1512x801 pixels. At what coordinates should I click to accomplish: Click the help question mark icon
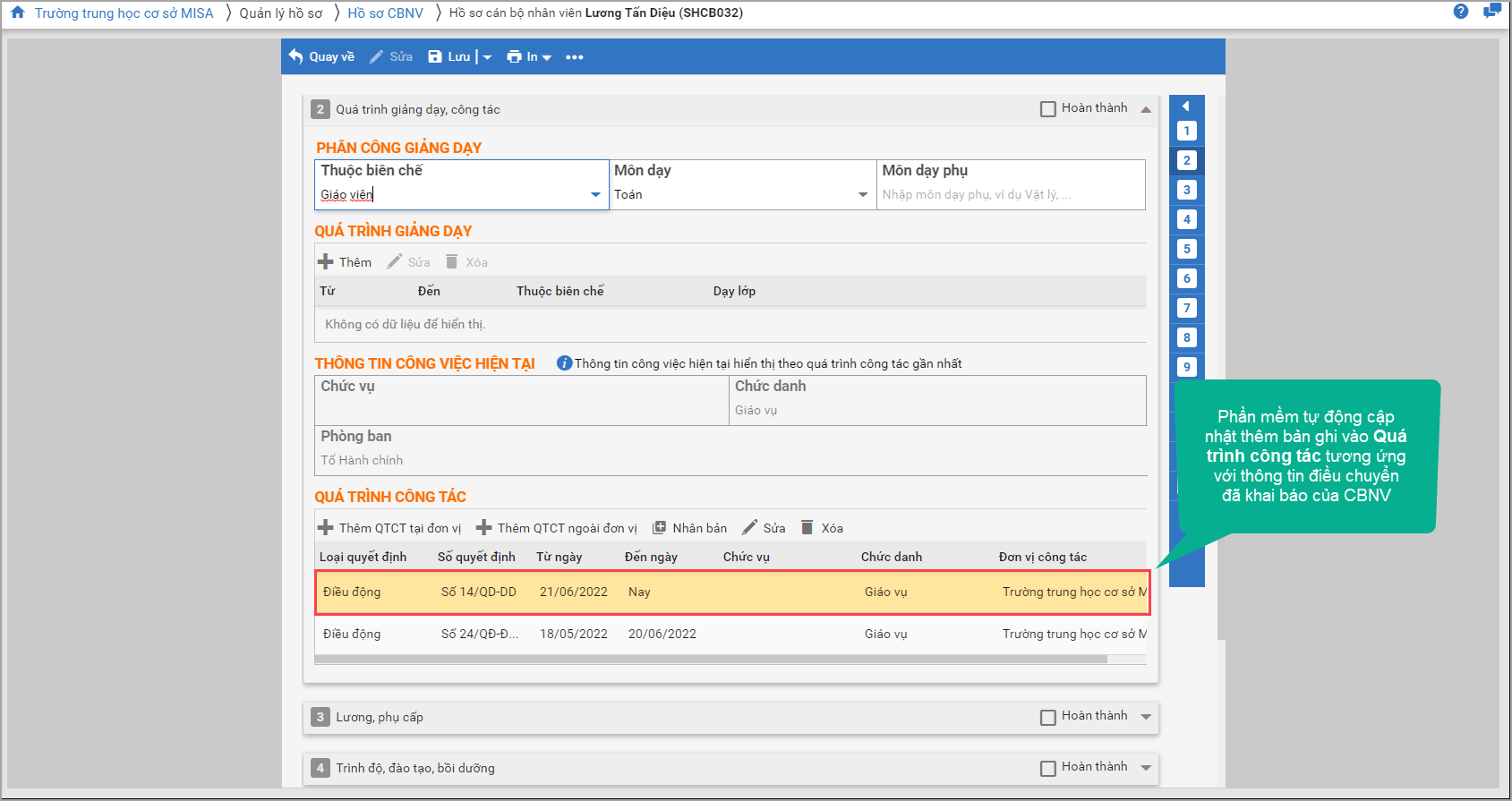click(x=1461, y=12)
